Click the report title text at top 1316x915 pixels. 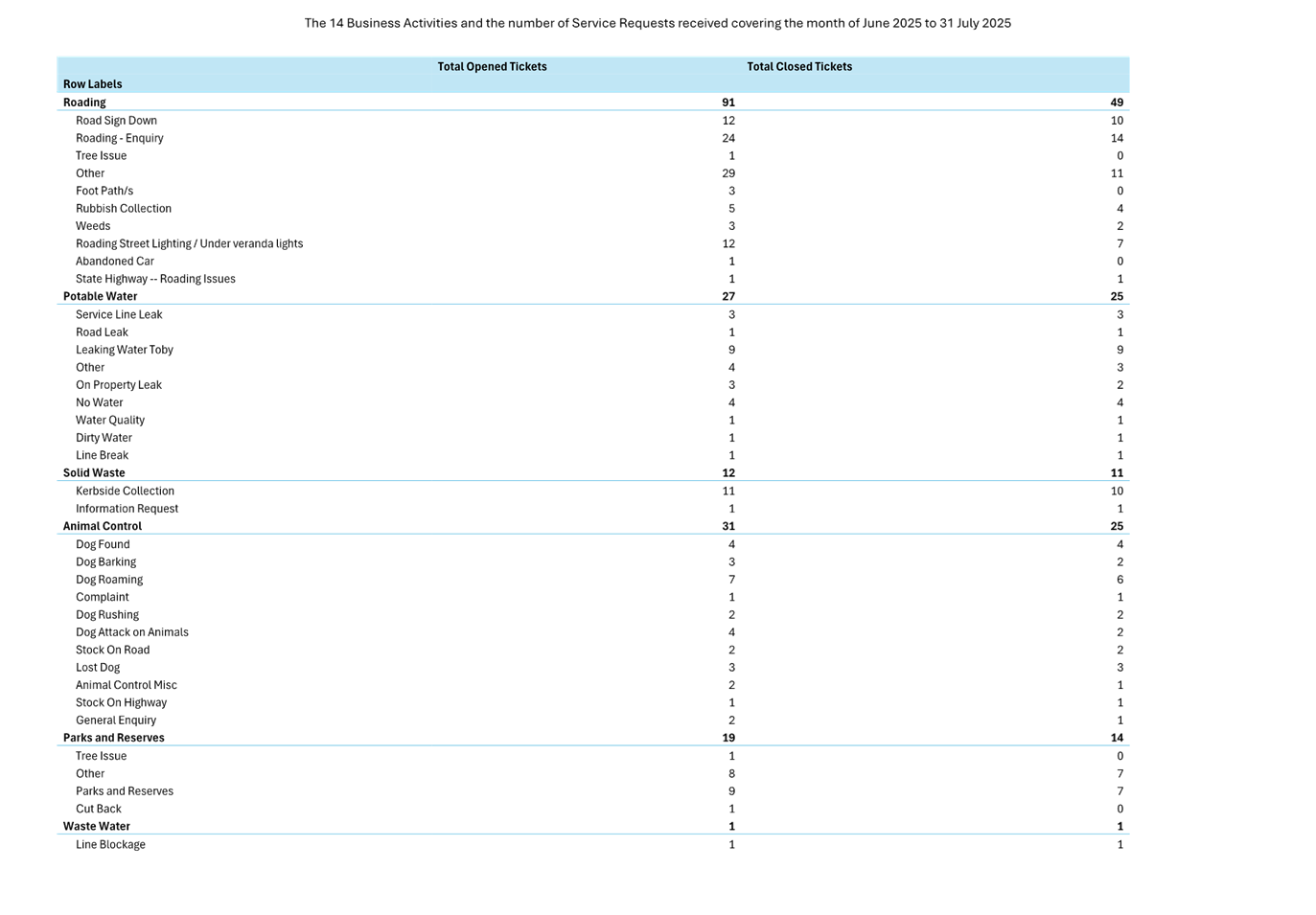(658, 23)
